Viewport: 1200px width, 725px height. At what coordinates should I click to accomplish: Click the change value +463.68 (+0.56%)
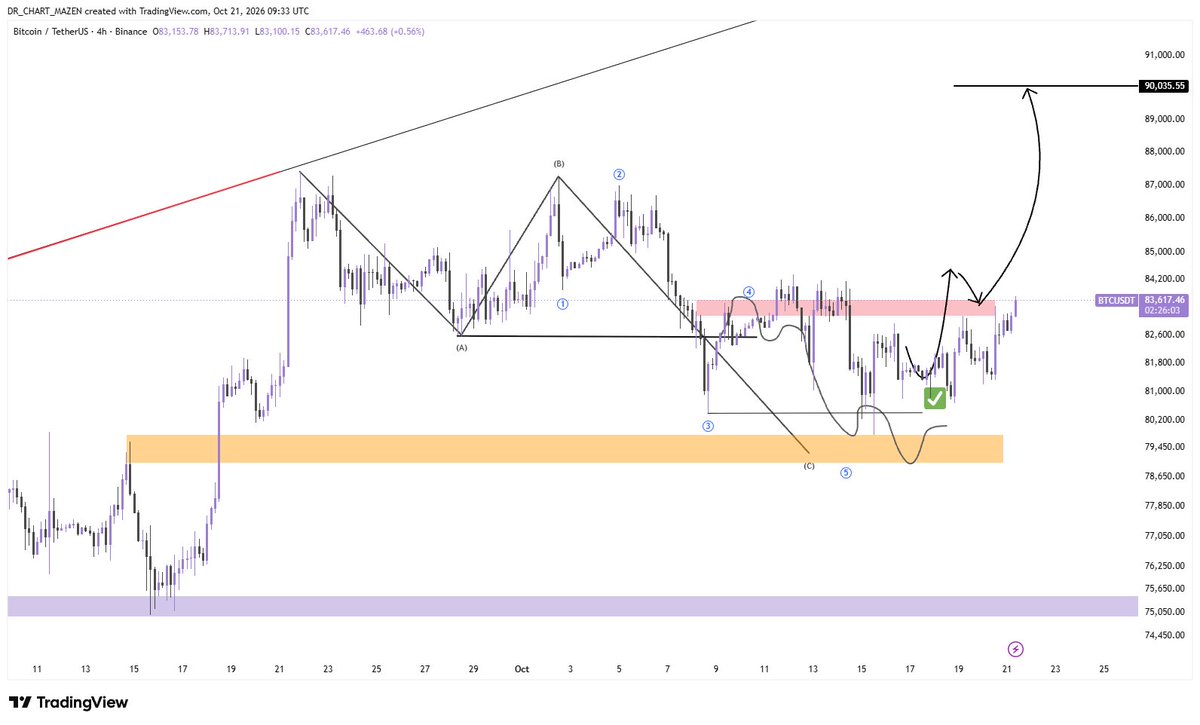point(390,32)
